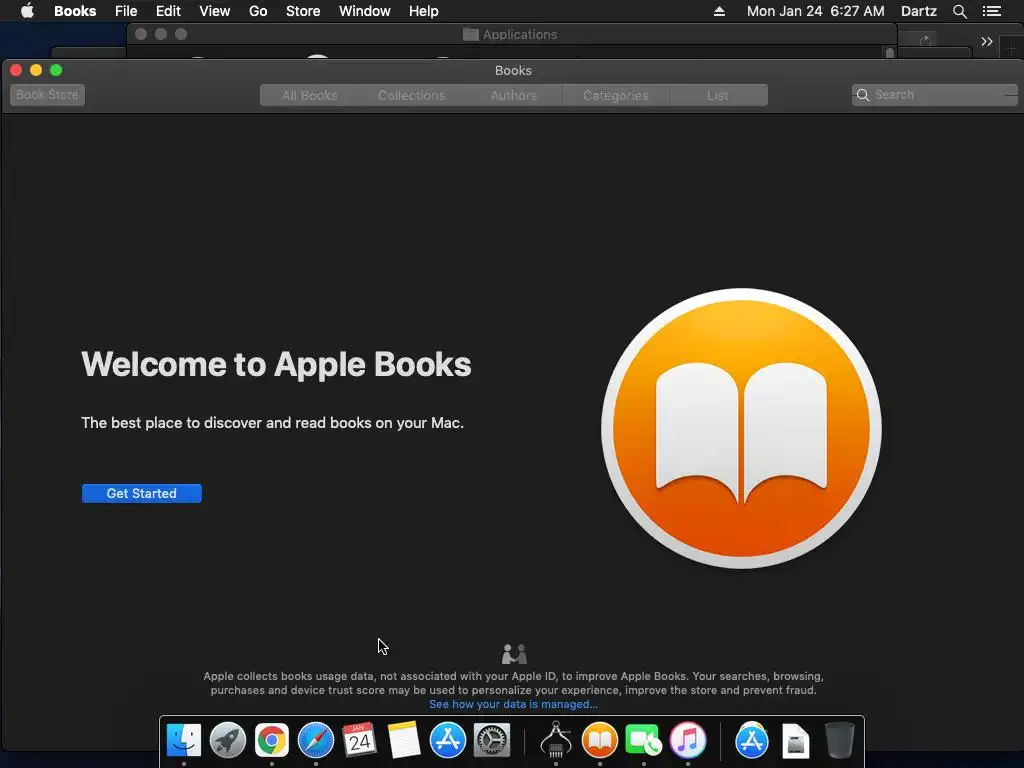
Task: Click the Book Store button
Action: 47,95
